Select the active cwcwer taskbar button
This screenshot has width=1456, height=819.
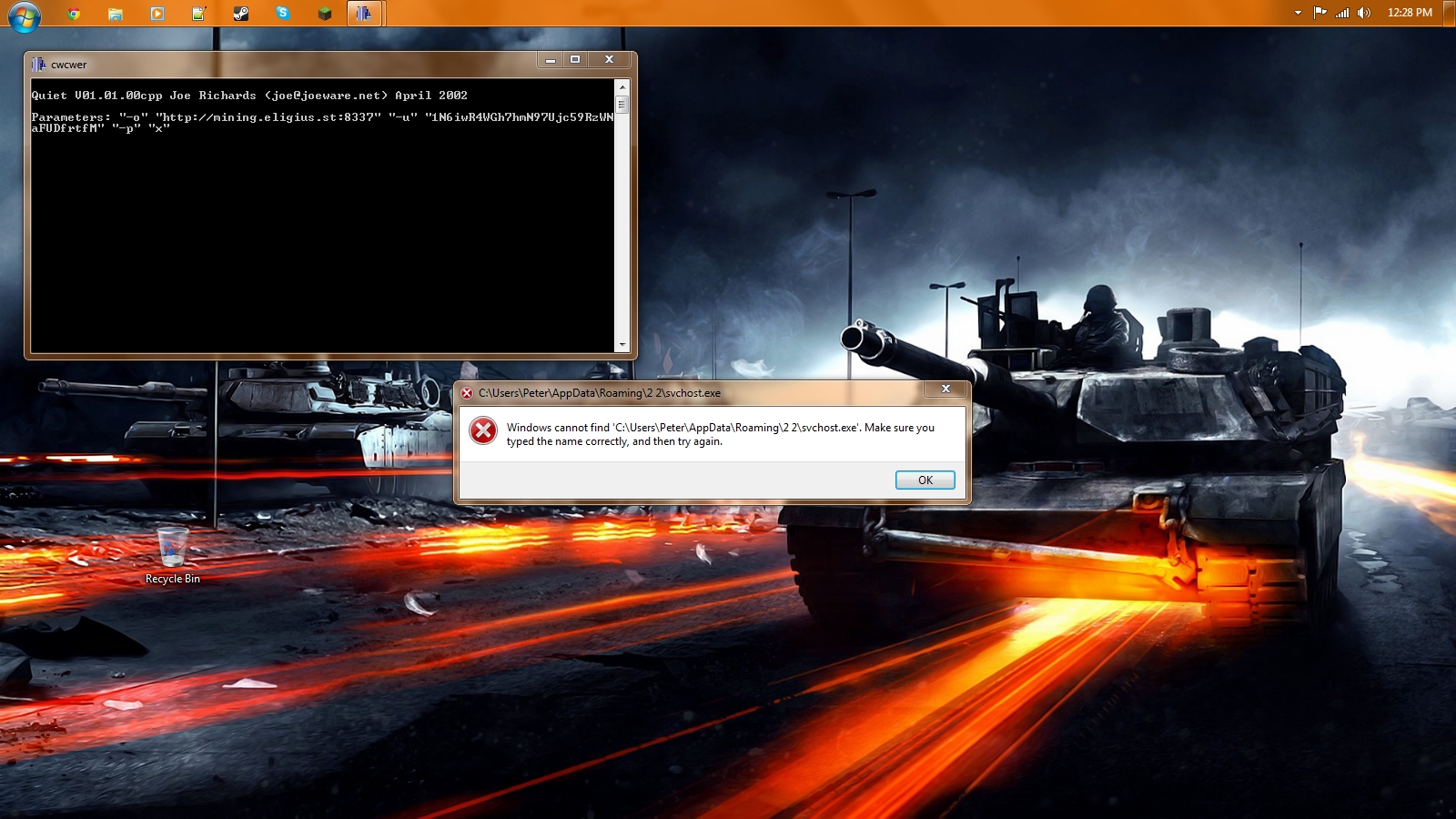(364, 14)
